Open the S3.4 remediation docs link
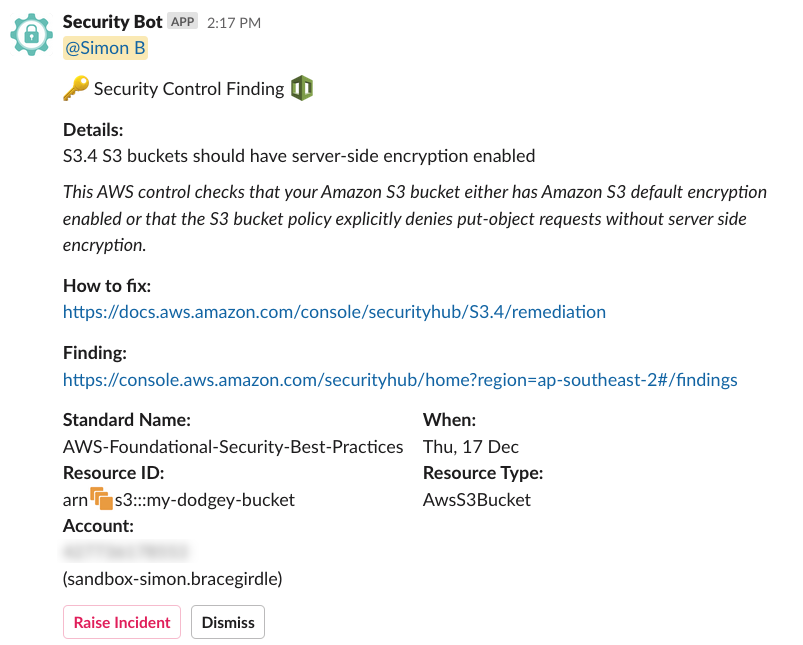The height and width of the screenshot is (645, 803). (x=334, y=311)
